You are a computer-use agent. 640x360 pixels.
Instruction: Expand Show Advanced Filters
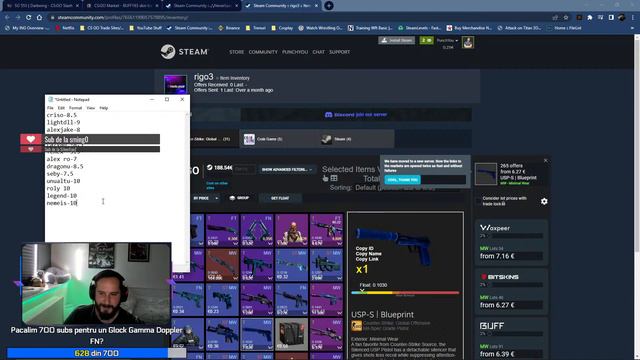pos(287,169)
